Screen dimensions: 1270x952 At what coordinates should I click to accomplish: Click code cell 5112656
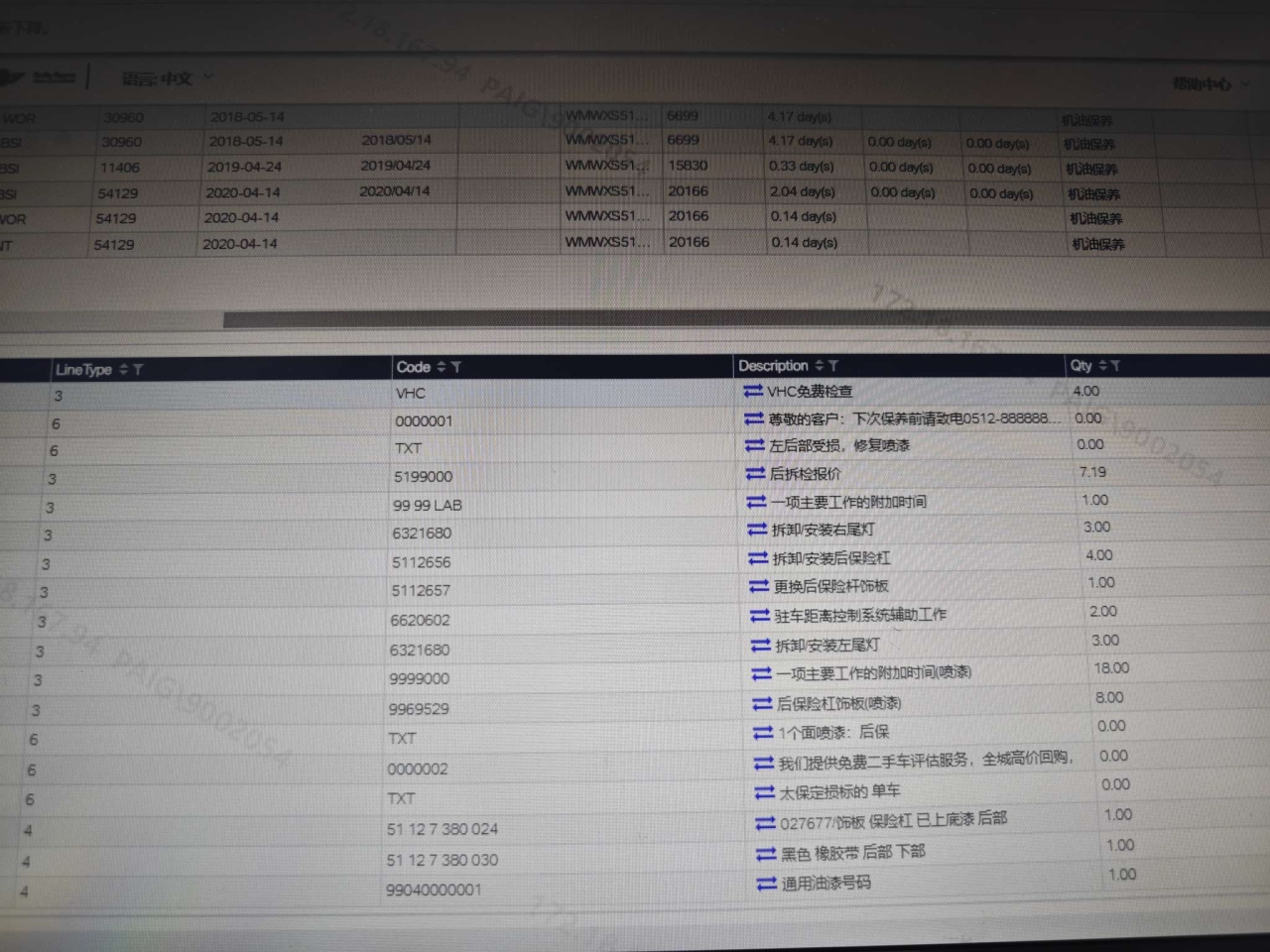pyautogui.click(x=421, y=562)
